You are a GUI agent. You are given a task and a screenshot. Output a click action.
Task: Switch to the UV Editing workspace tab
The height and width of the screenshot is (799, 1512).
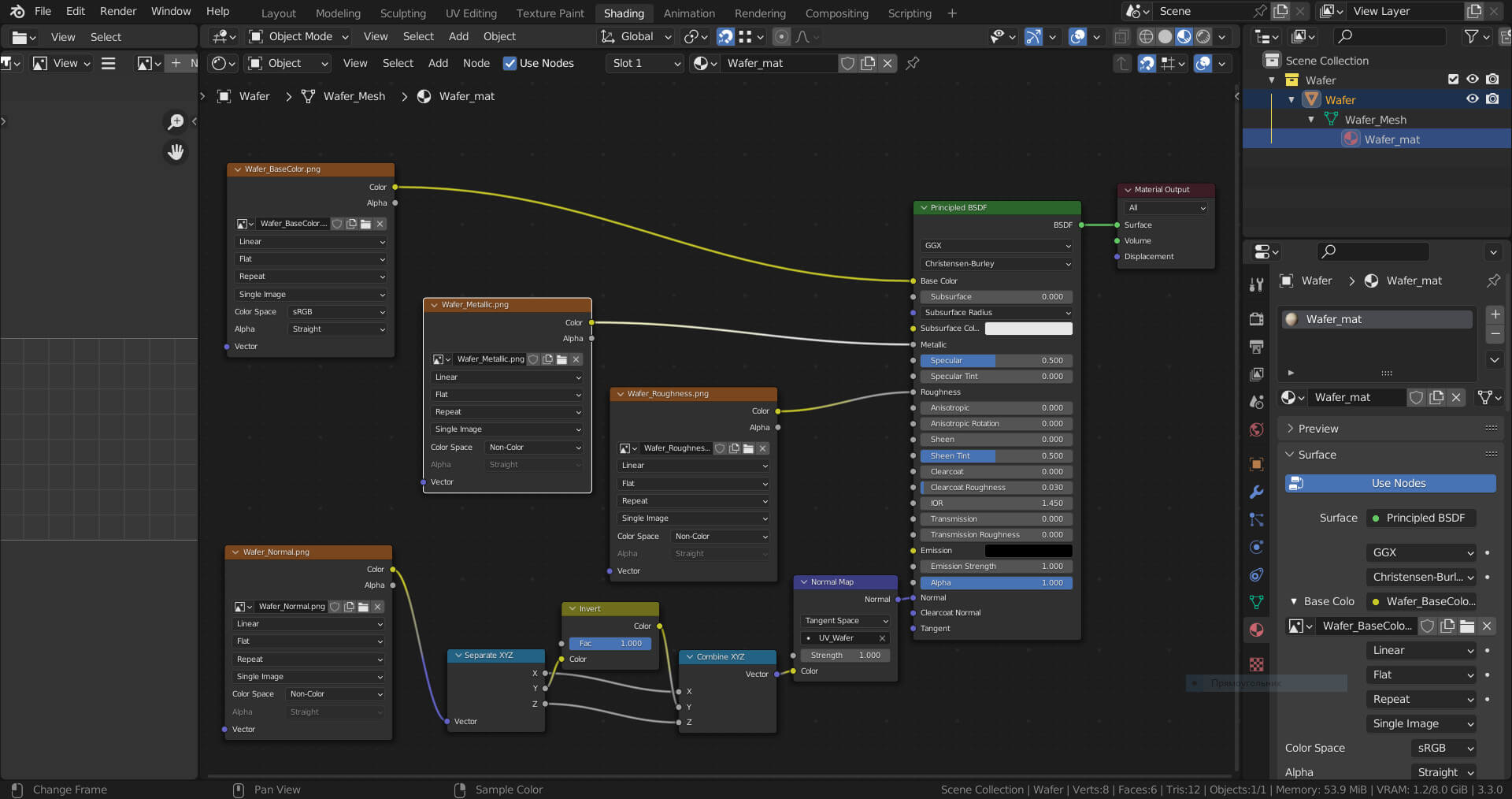(x=470, y=13)
